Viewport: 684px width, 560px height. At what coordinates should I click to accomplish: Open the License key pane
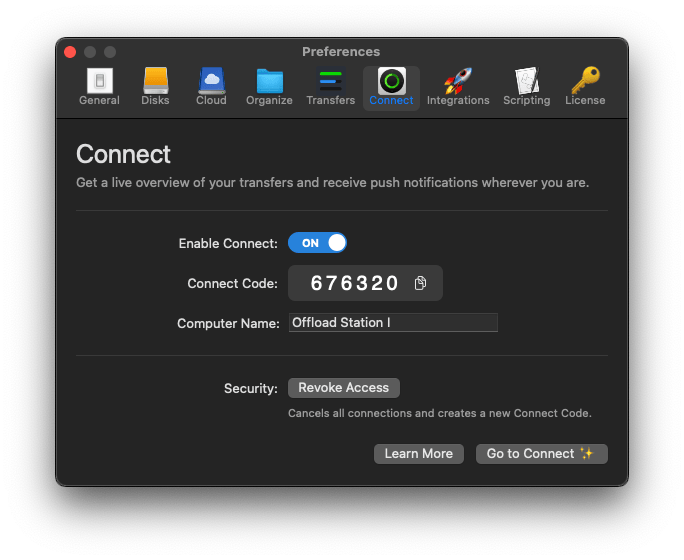click(x=585, y=86)
